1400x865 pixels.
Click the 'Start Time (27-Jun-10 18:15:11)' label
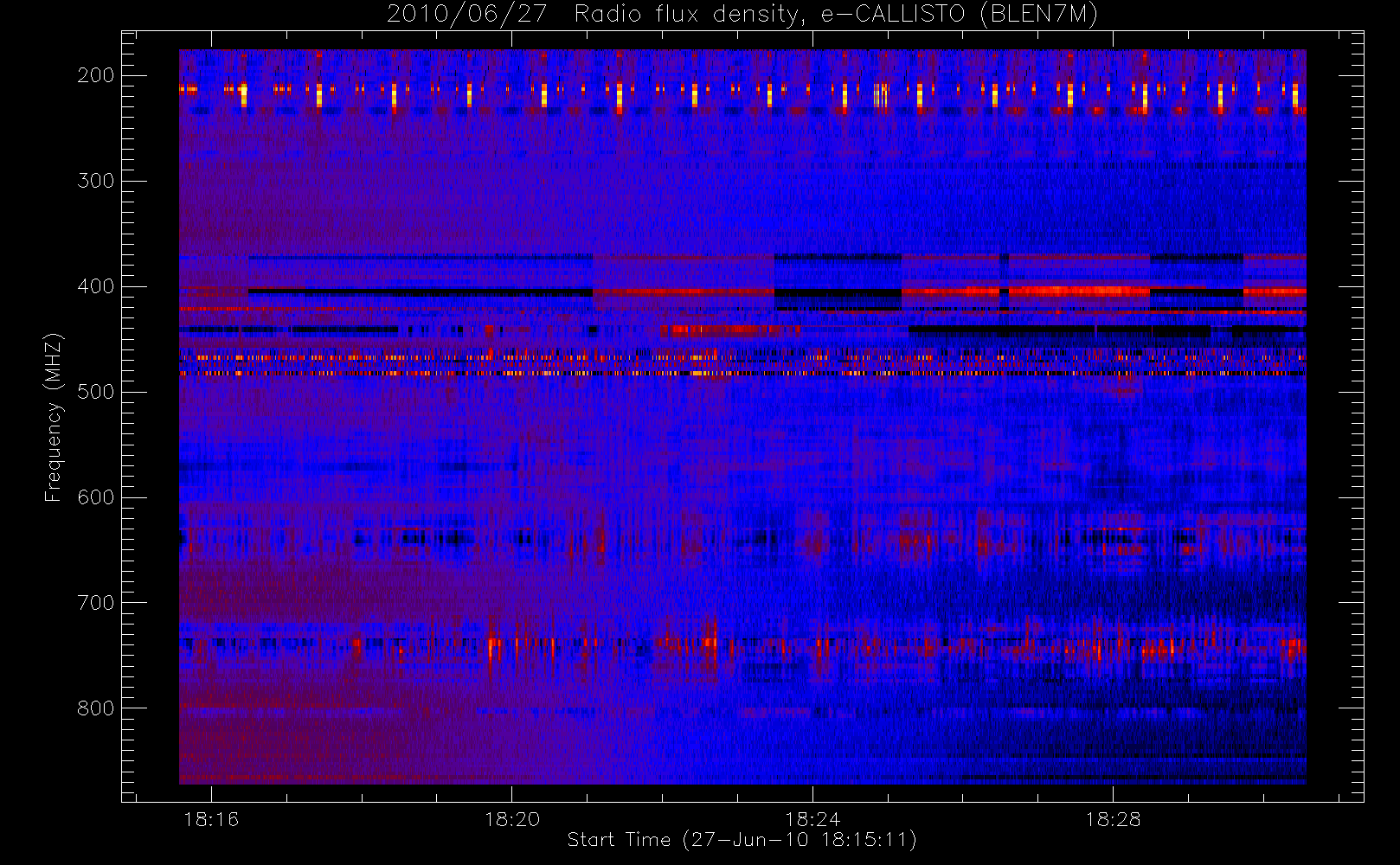pos(742,840)
